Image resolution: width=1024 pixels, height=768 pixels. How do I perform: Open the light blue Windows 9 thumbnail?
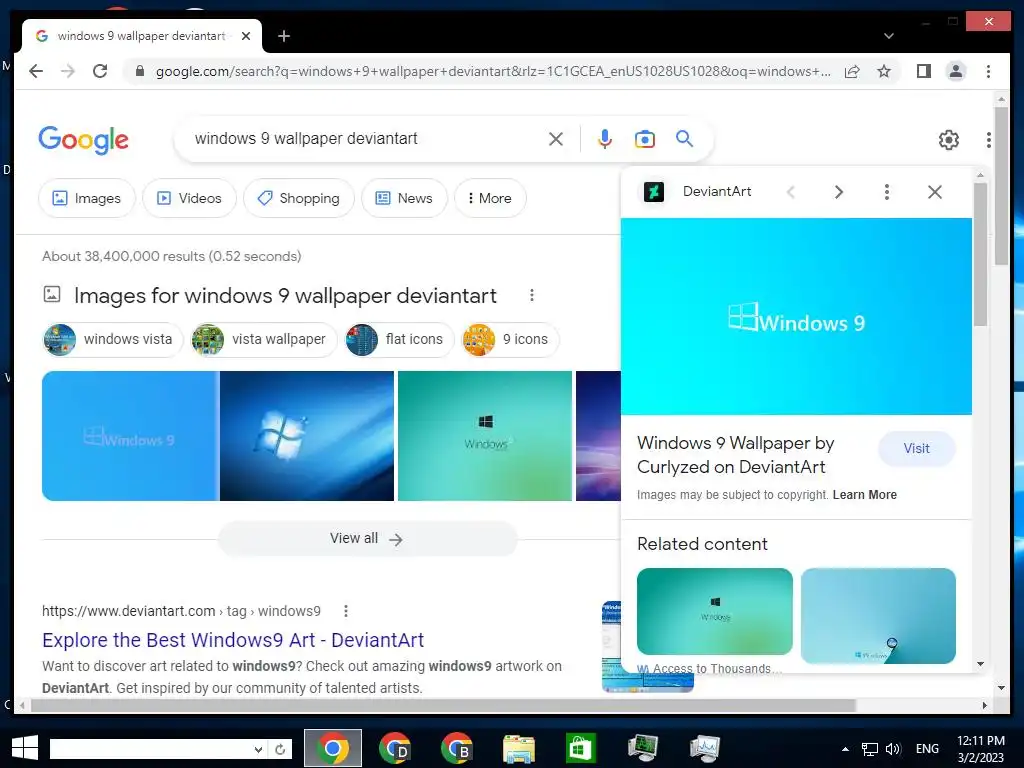[x=131, y=436]
